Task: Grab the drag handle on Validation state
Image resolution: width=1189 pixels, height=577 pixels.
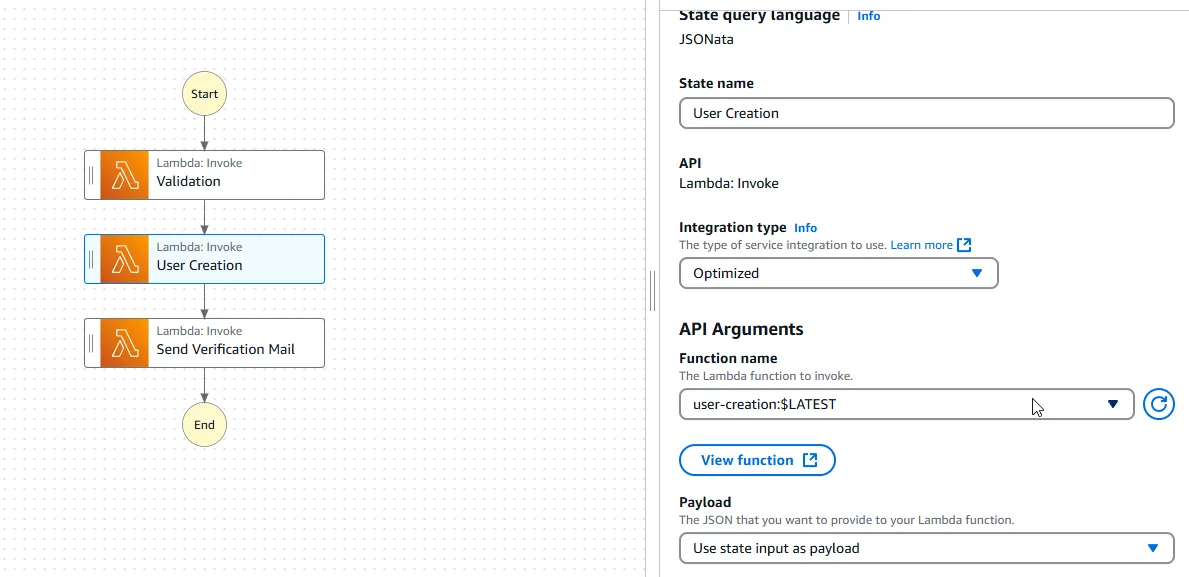Action: [92, 175]
